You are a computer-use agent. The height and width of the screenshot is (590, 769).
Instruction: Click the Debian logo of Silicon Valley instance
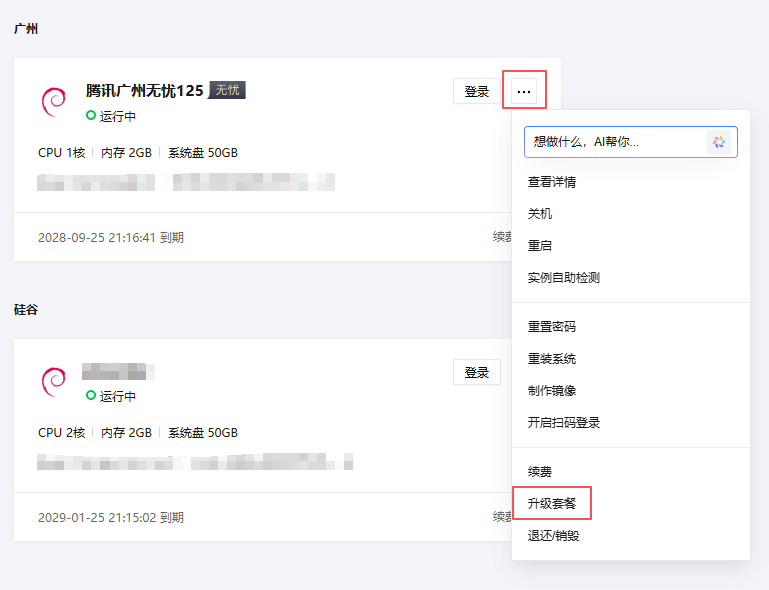[53, 382]
